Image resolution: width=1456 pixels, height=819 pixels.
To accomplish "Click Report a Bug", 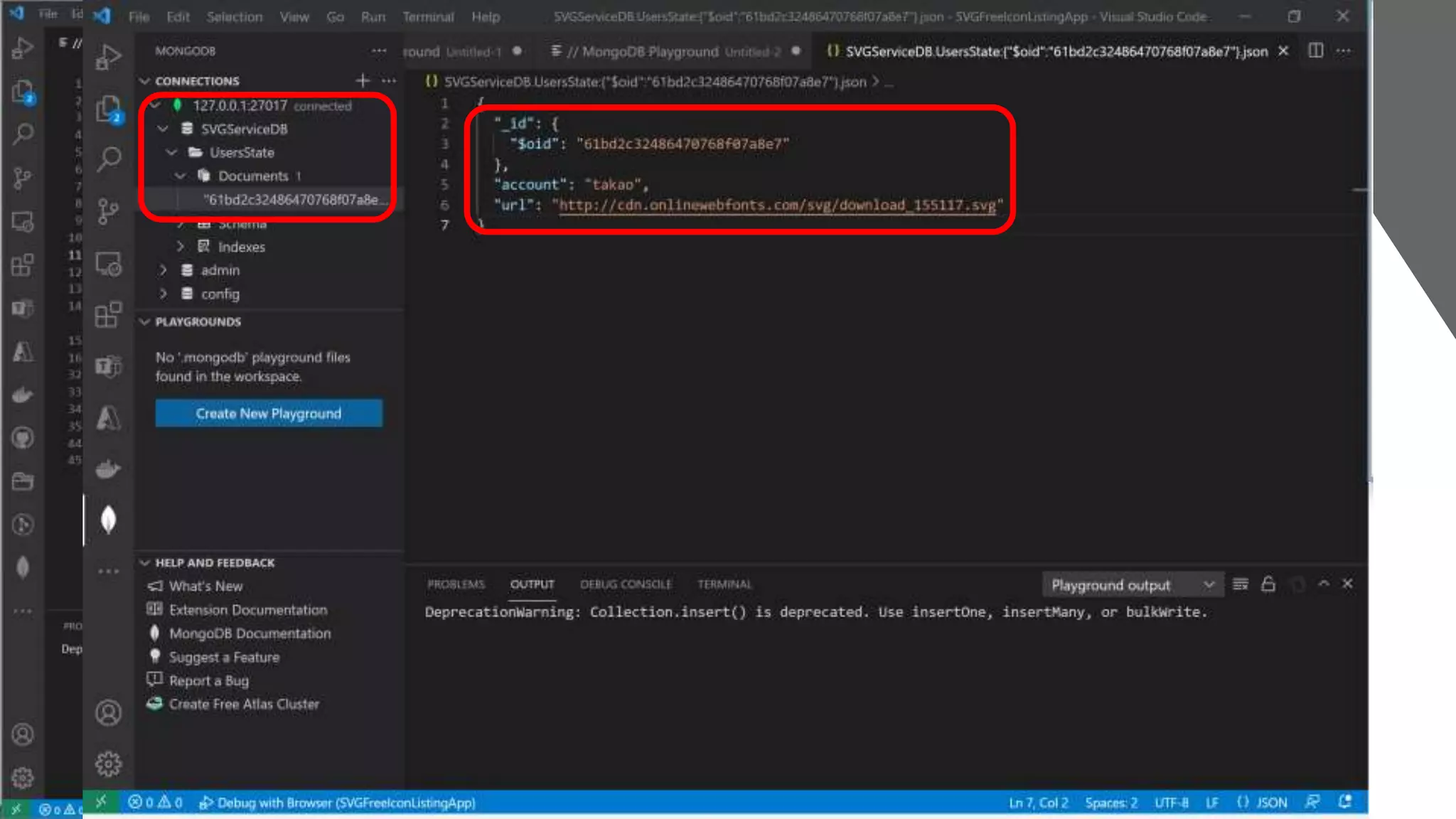I will 208,681.
